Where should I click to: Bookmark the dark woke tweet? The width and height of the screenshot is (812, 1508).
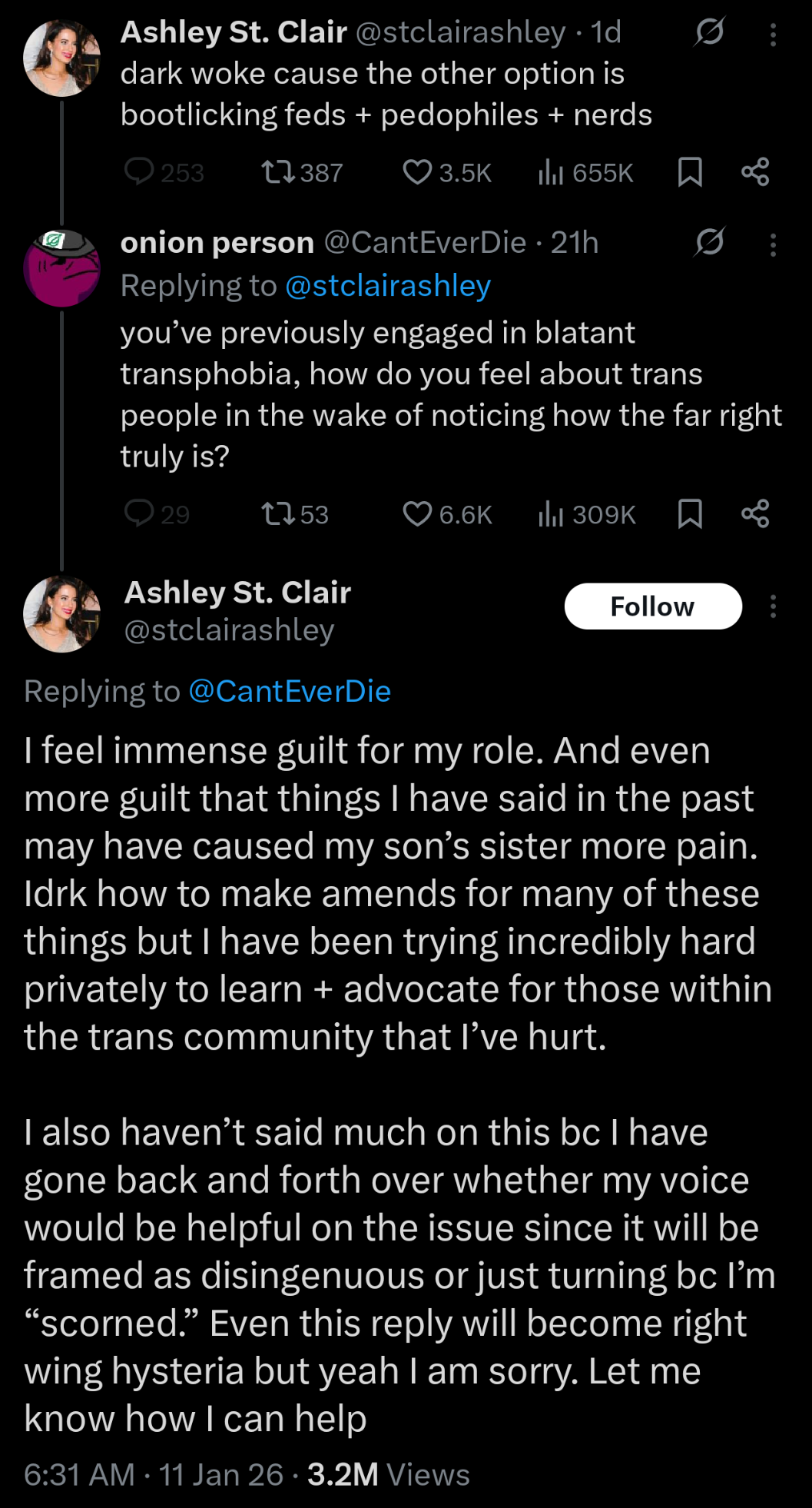click(690, 172)
